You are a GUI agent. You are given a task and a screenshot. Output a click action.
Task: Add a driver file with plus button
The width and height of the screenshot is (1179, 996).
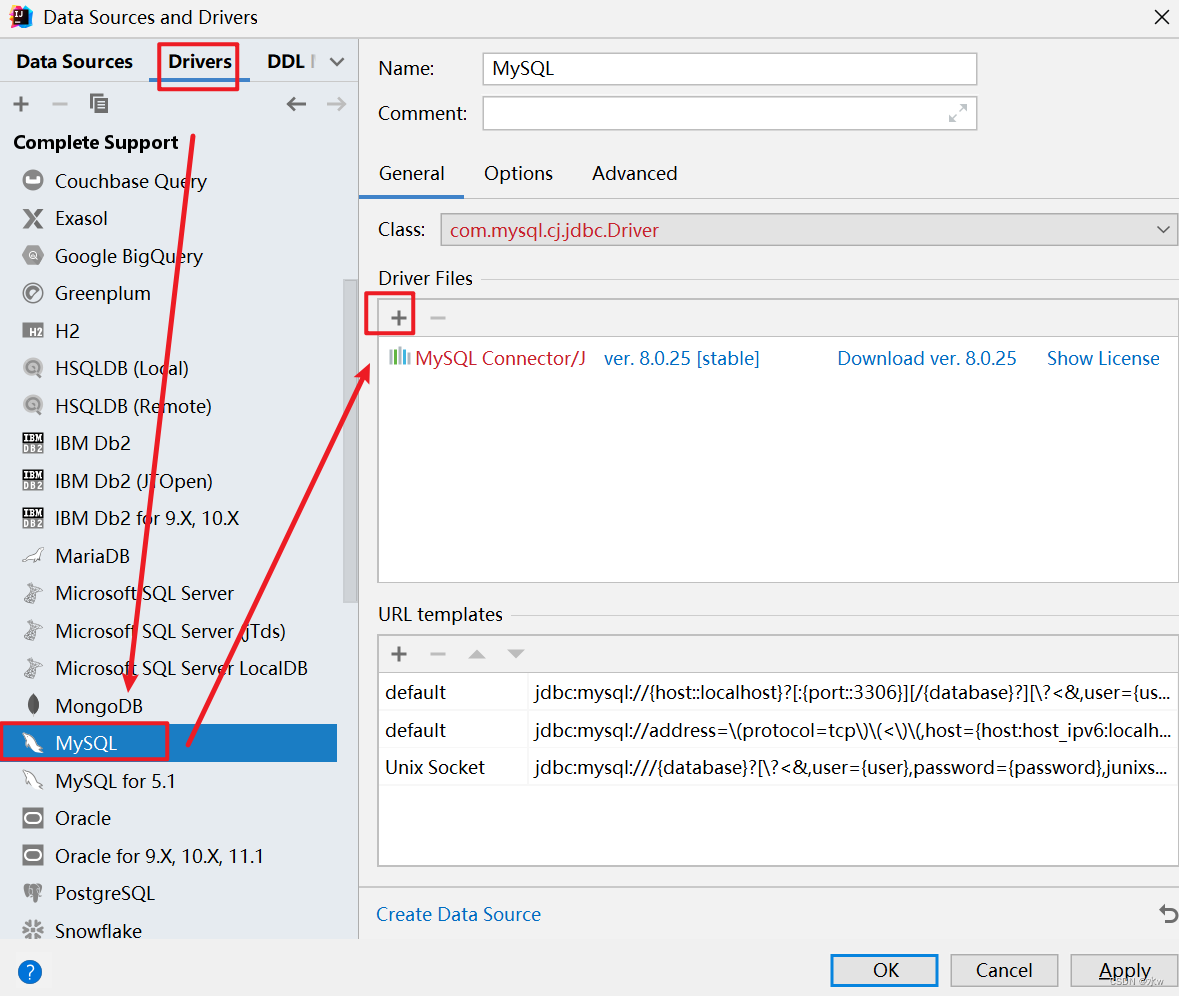click(x=399, y=318)
